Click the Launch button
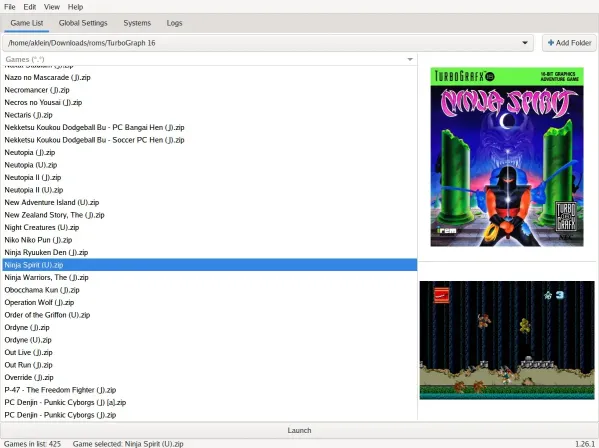 click(x=299, y=430)
